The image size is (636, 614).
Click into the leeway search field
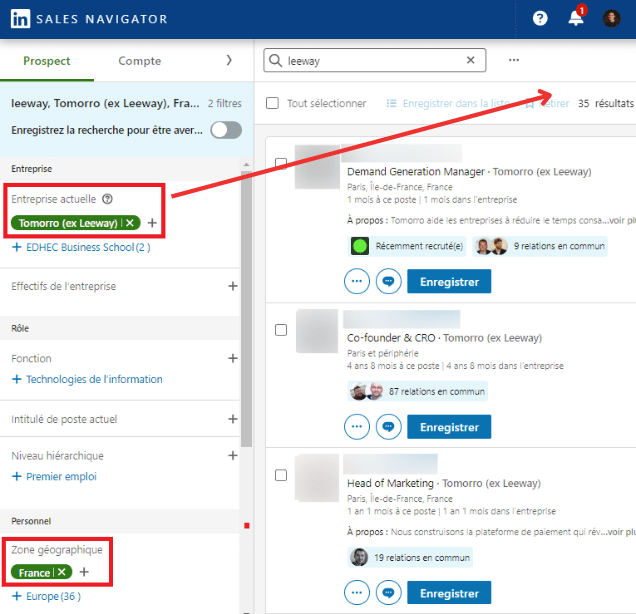(x=375, y=60)
